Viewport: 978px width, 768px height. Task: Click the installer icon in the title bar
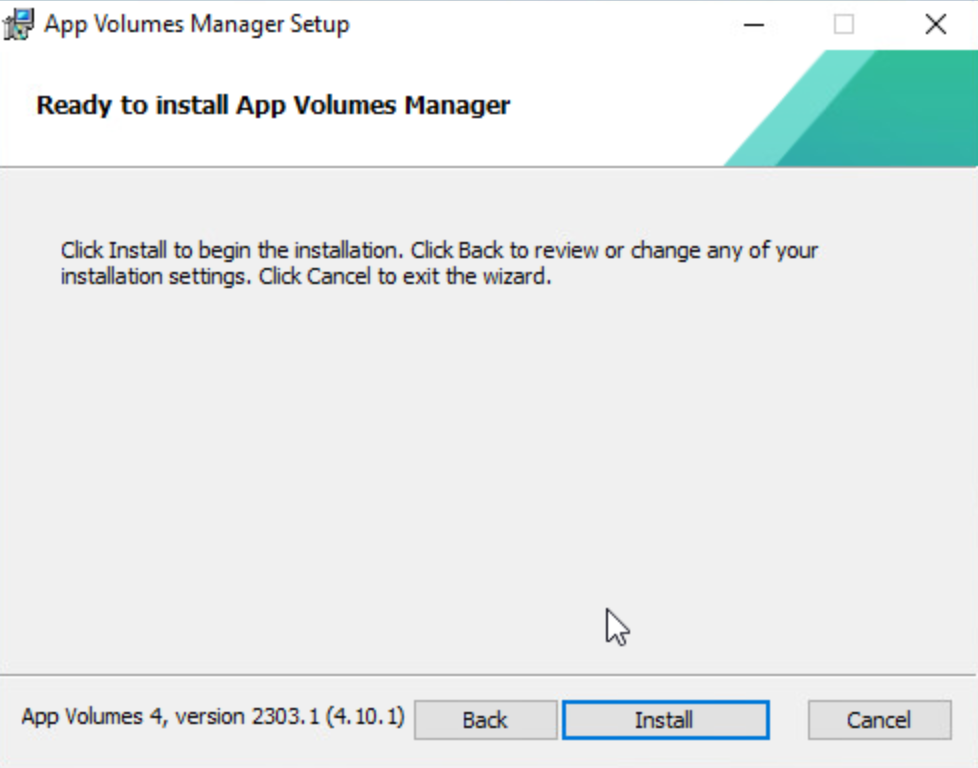tap(19, 24)
